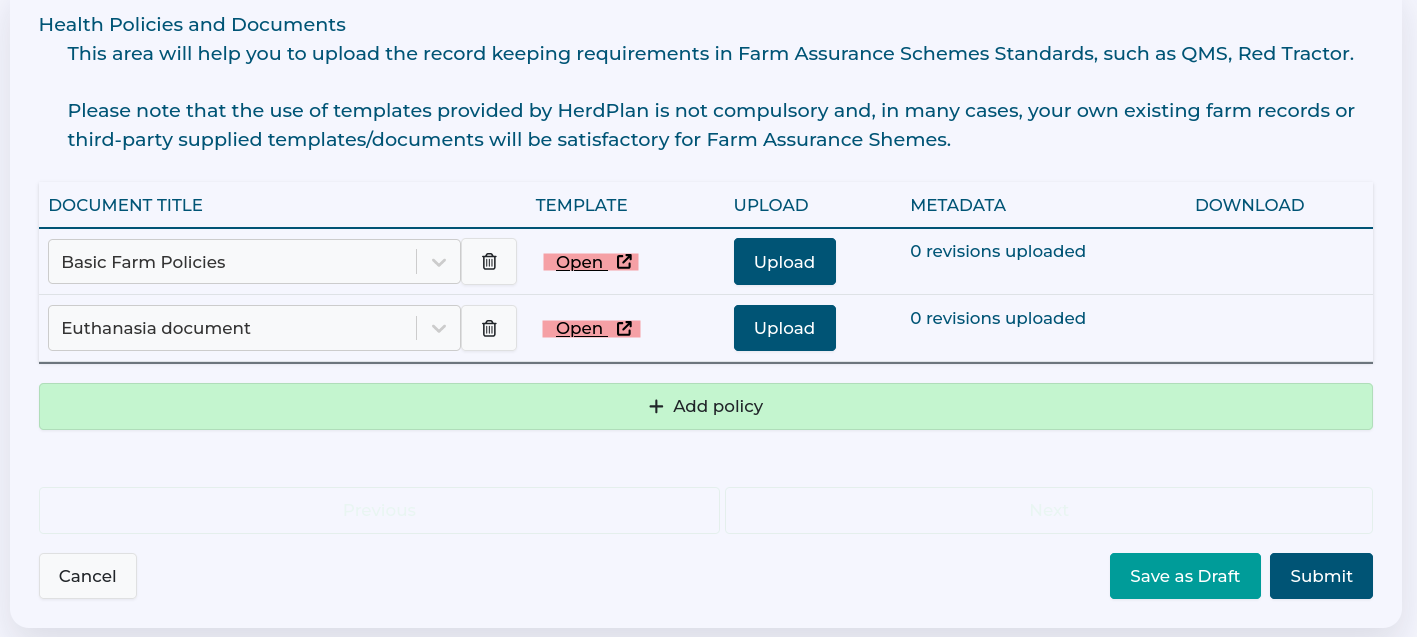Viewport: 1417px width, 637px height.
Task: Open the Euthanasia document template link
Action: click(x=579, y=328)
